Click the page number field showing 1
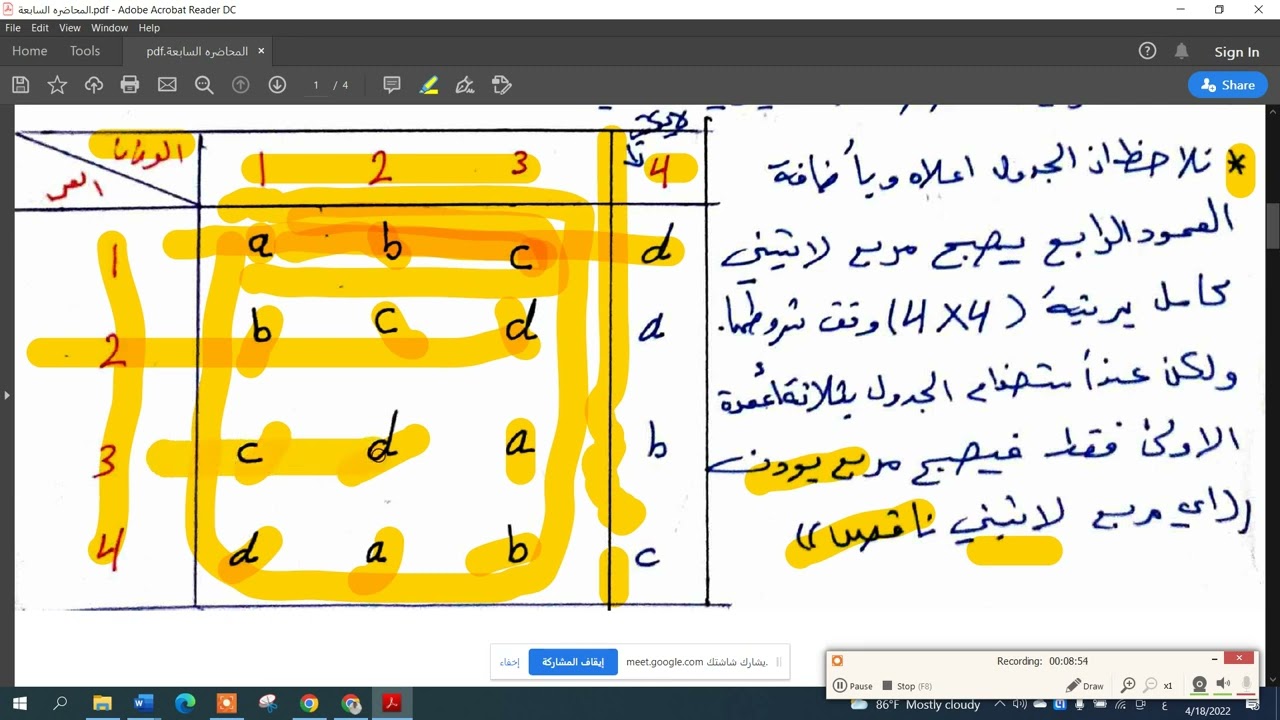 (315, 85)
